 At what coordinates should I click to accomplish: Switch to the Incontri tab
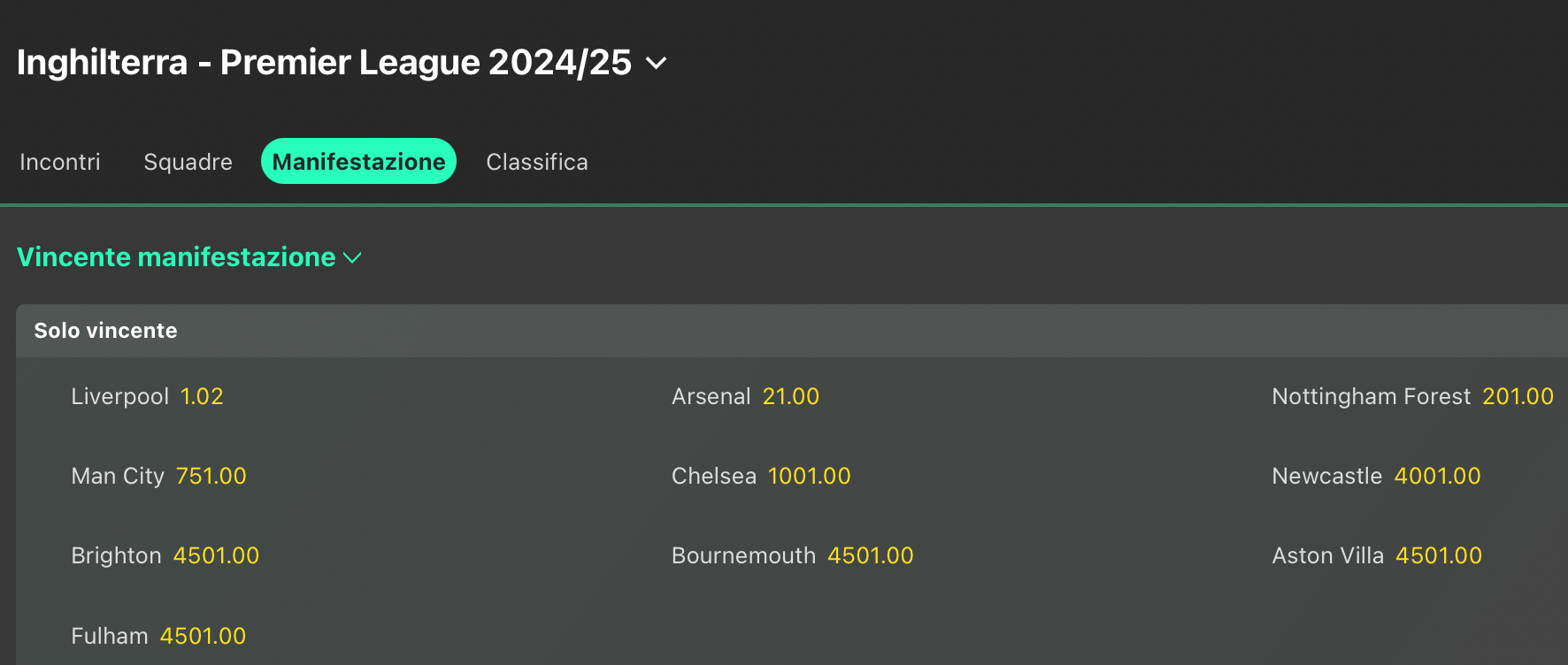[60, 162]
